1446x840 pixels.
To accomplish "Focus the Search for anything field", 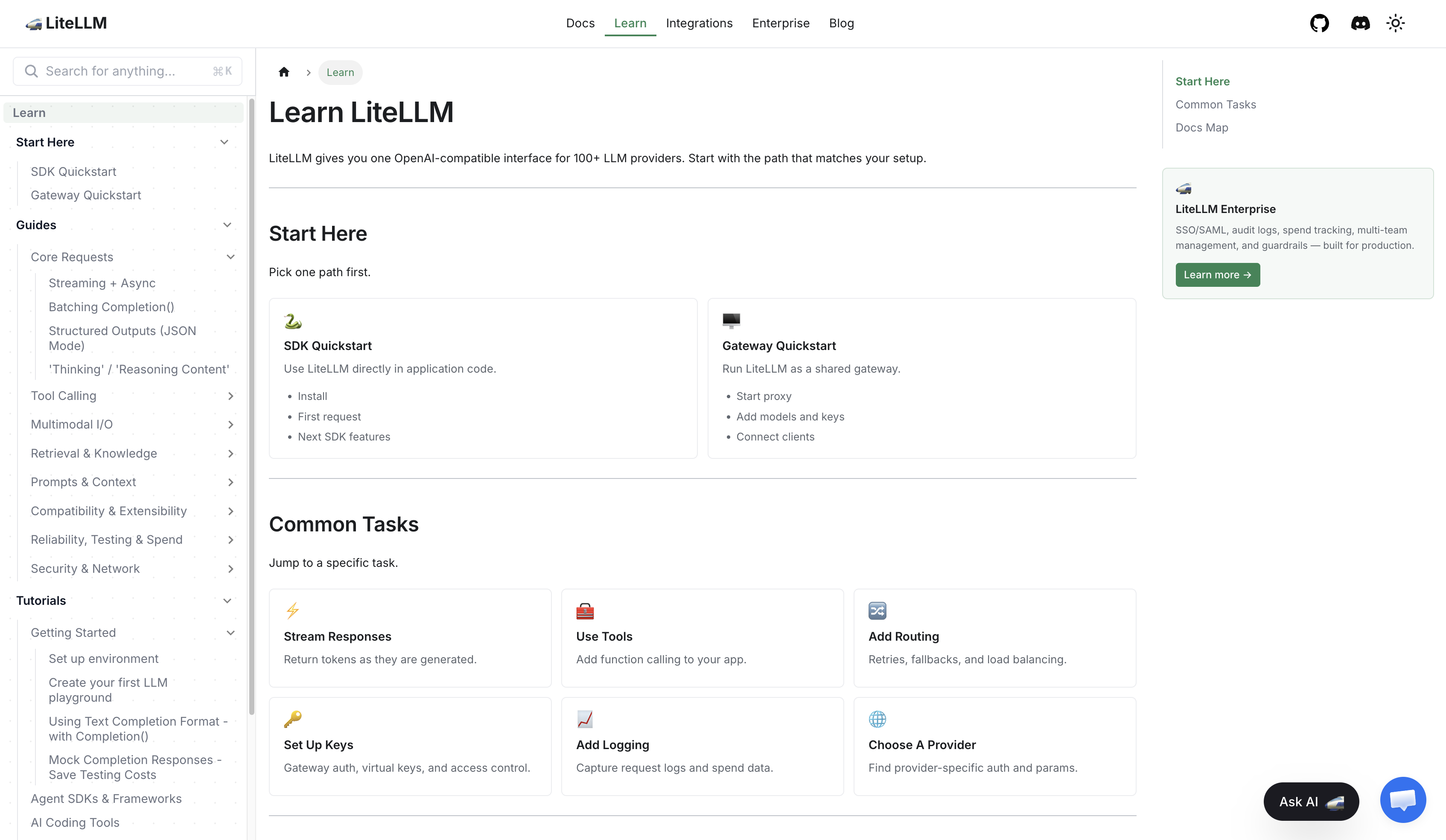I will [127, 71].
